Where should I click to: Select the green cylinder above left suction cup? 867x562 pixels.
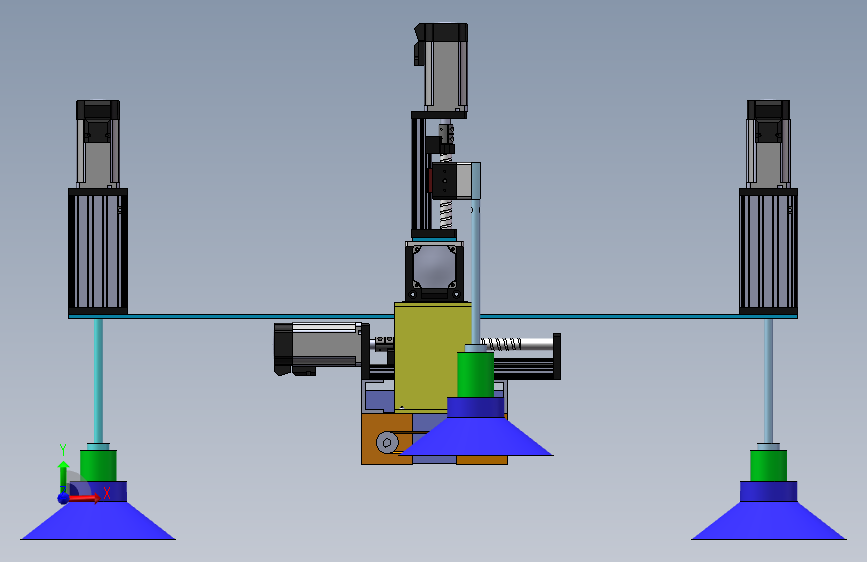click(x=98, y=465)
